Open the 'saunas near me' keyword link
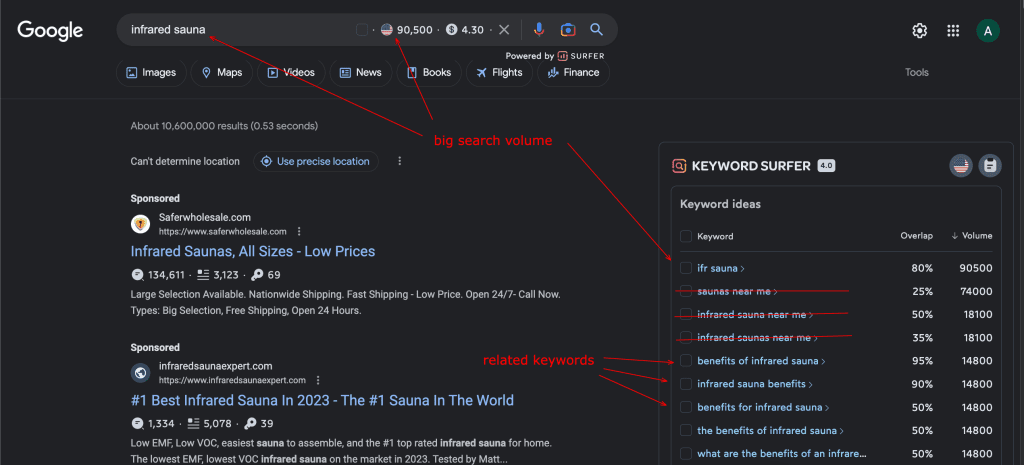 (x=738, y=292)
